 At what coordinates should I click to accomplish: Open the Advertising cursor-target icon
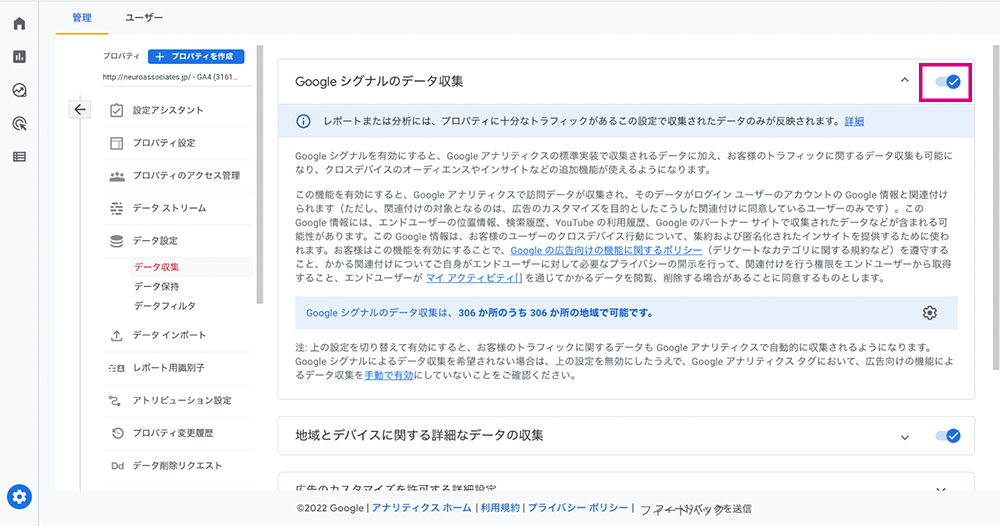[19, 123]
